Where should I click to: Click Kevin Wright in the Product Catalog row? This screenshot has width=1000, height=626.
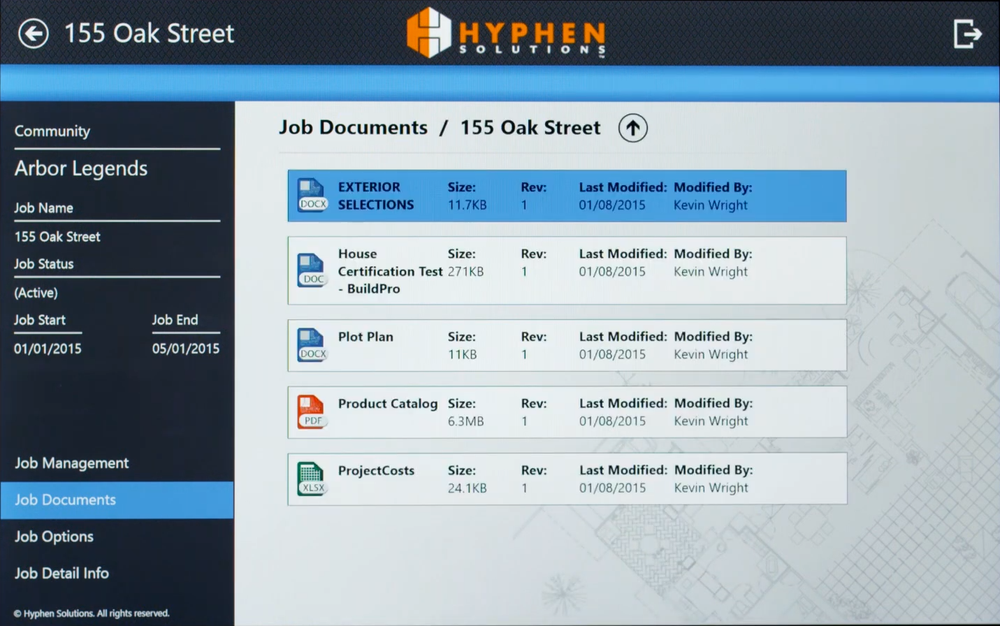click(710, 421)
